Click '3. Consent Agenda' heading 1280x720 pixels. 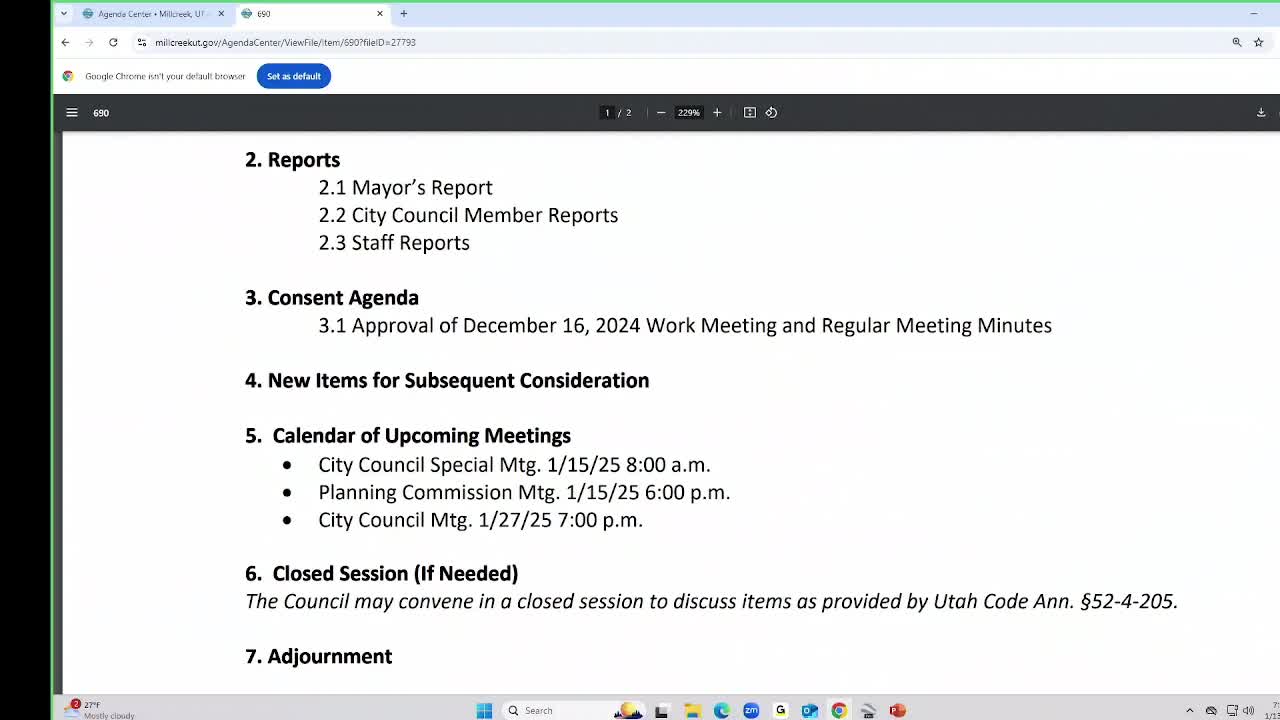(x=332, y=298)
